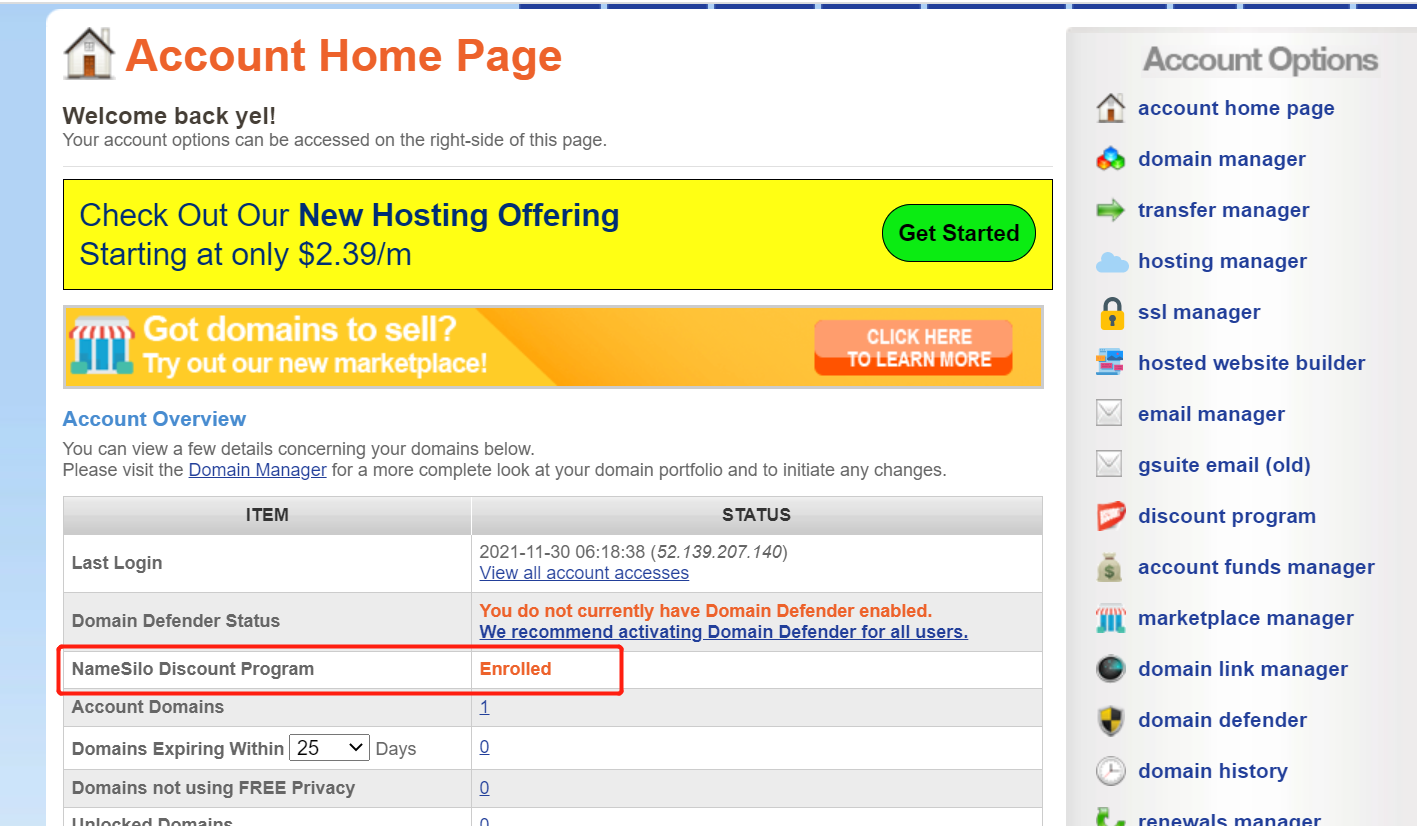Click the Last Login row label
The image size is (1417, 826).
117,563
